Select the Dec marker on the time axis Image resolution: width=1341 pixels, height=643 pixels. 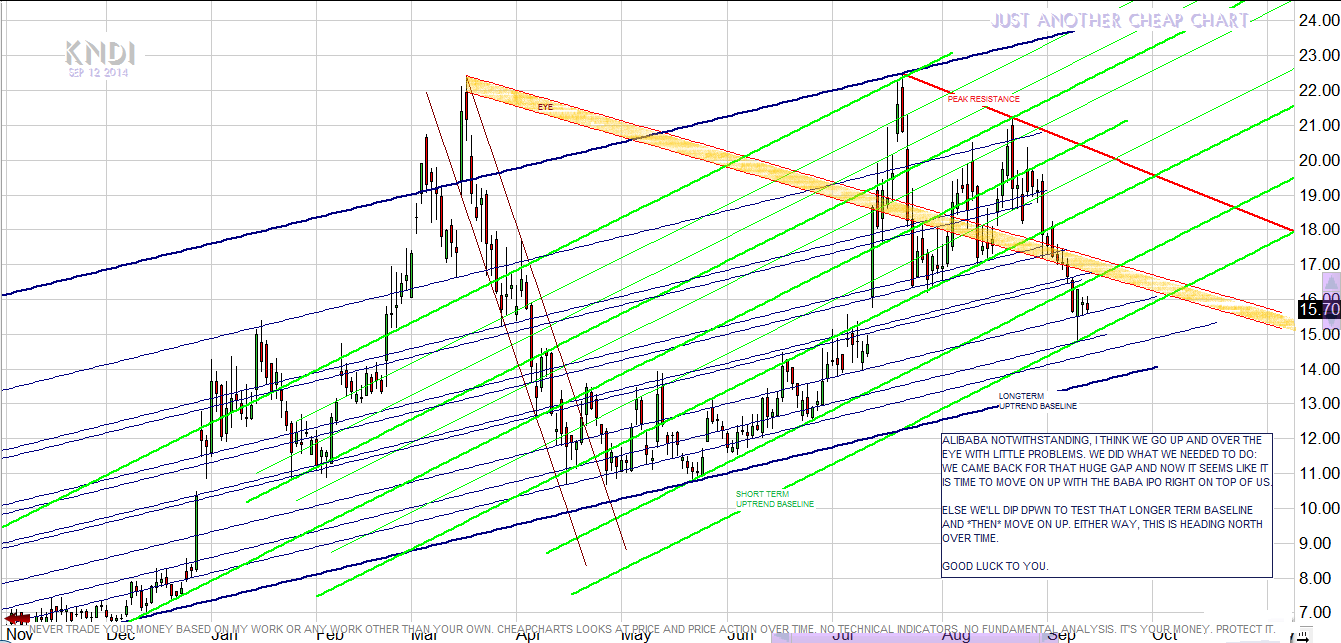click(x=120, y=634)
